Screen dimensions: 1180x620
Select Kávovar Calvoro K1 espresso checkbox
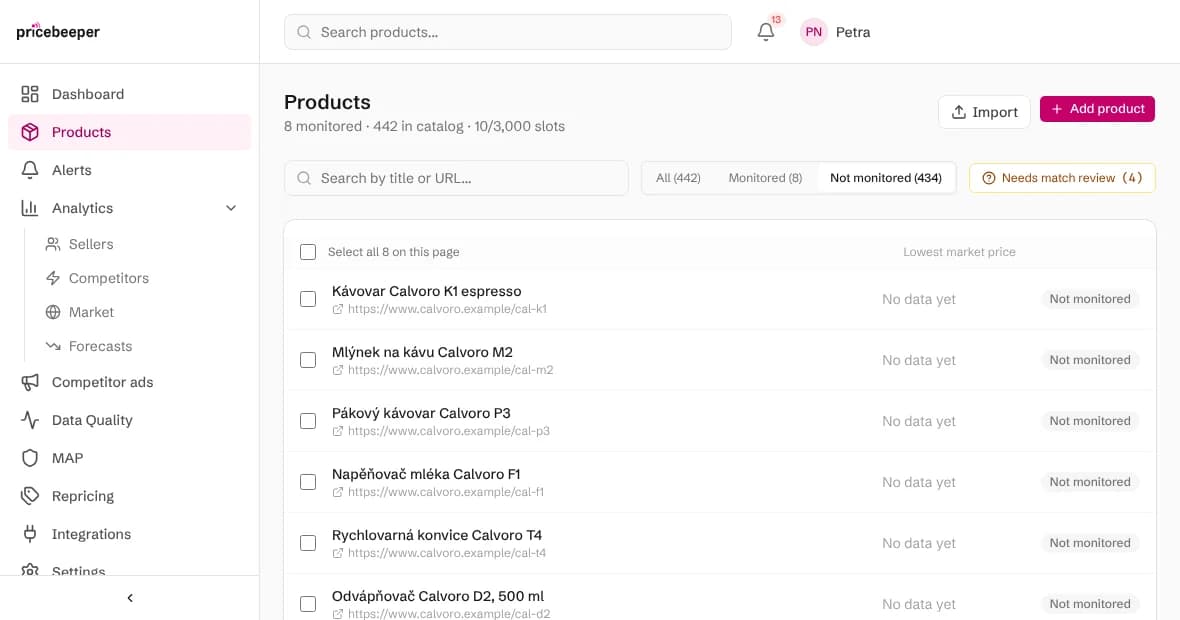click(x=308, y=299)
